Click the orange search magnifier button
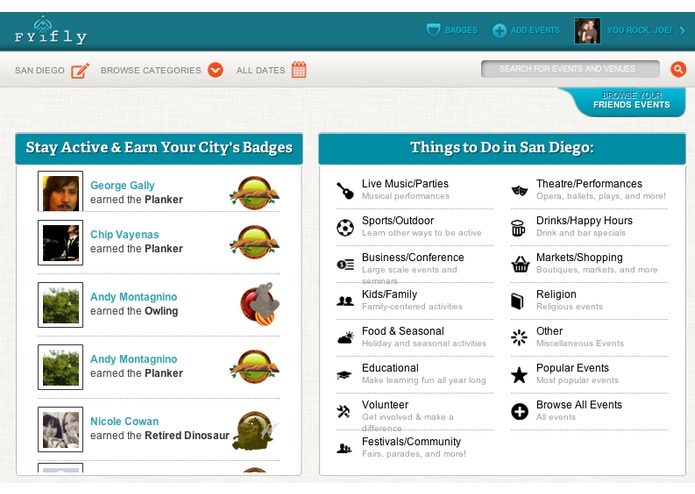695x494 pixels. coord(678,69)
